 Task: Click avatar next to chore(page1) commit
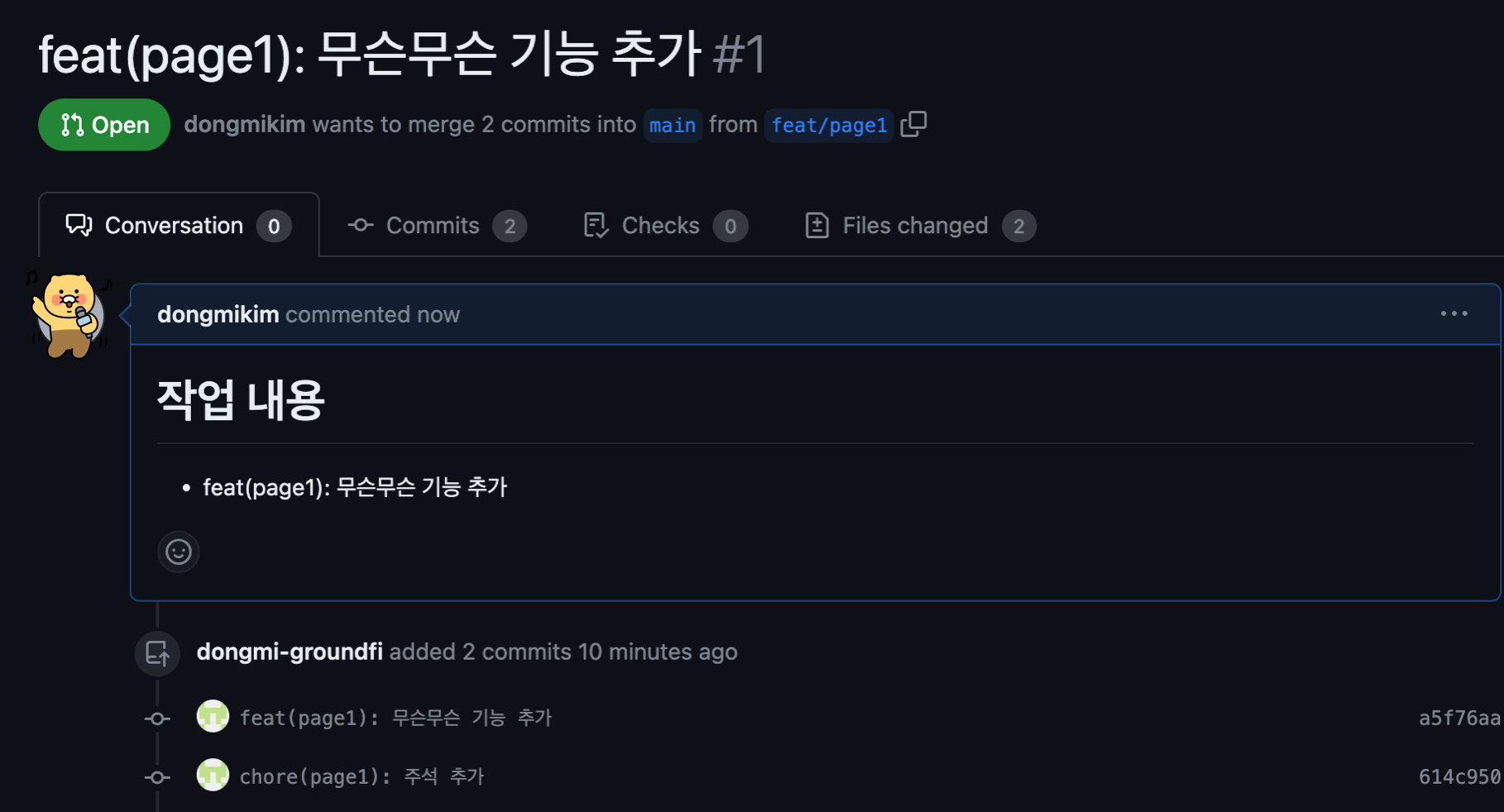pos(213,776)
